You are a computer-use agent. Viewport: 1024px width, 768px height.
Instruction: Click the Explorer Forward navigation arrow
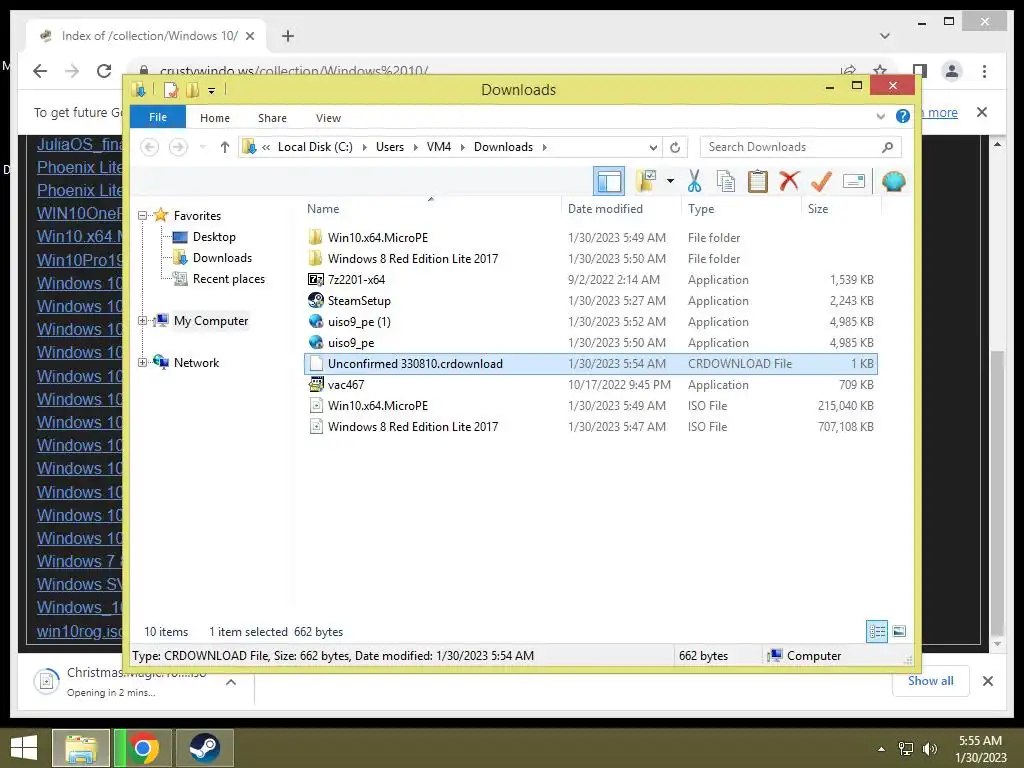coord(178,148)
